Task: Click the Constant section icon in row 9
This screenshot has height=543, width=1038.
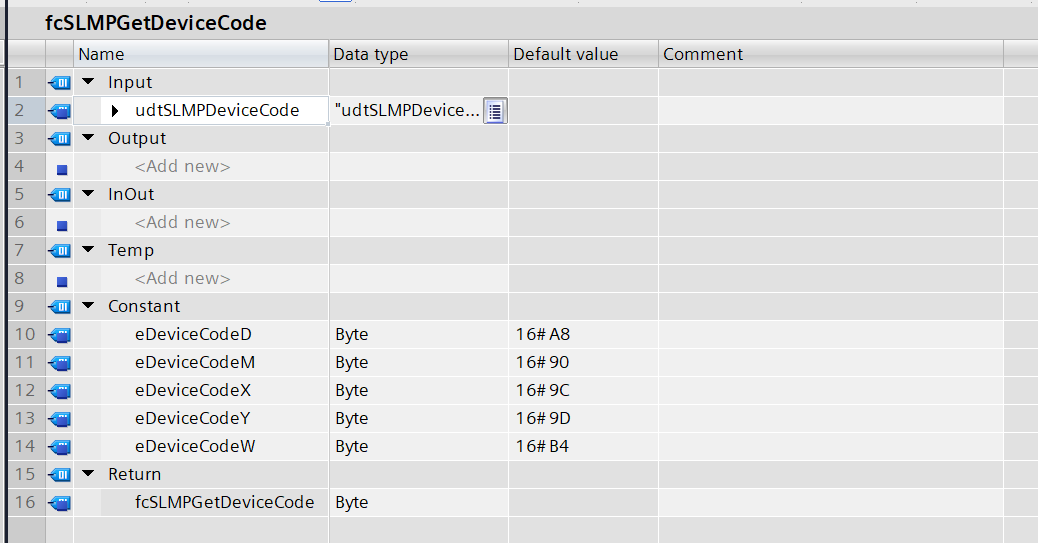Action: point(60,307)
